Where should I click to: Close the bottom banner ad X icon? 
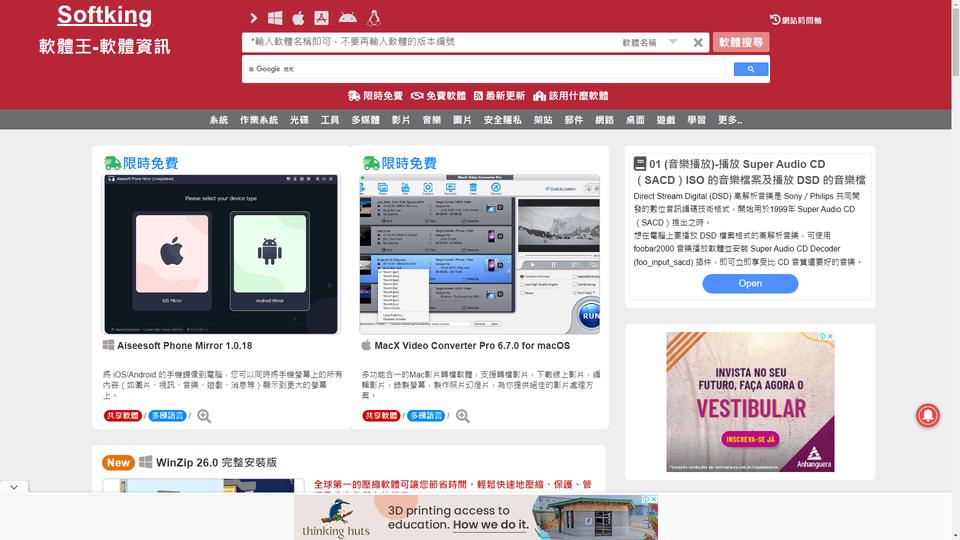(653, 499)
